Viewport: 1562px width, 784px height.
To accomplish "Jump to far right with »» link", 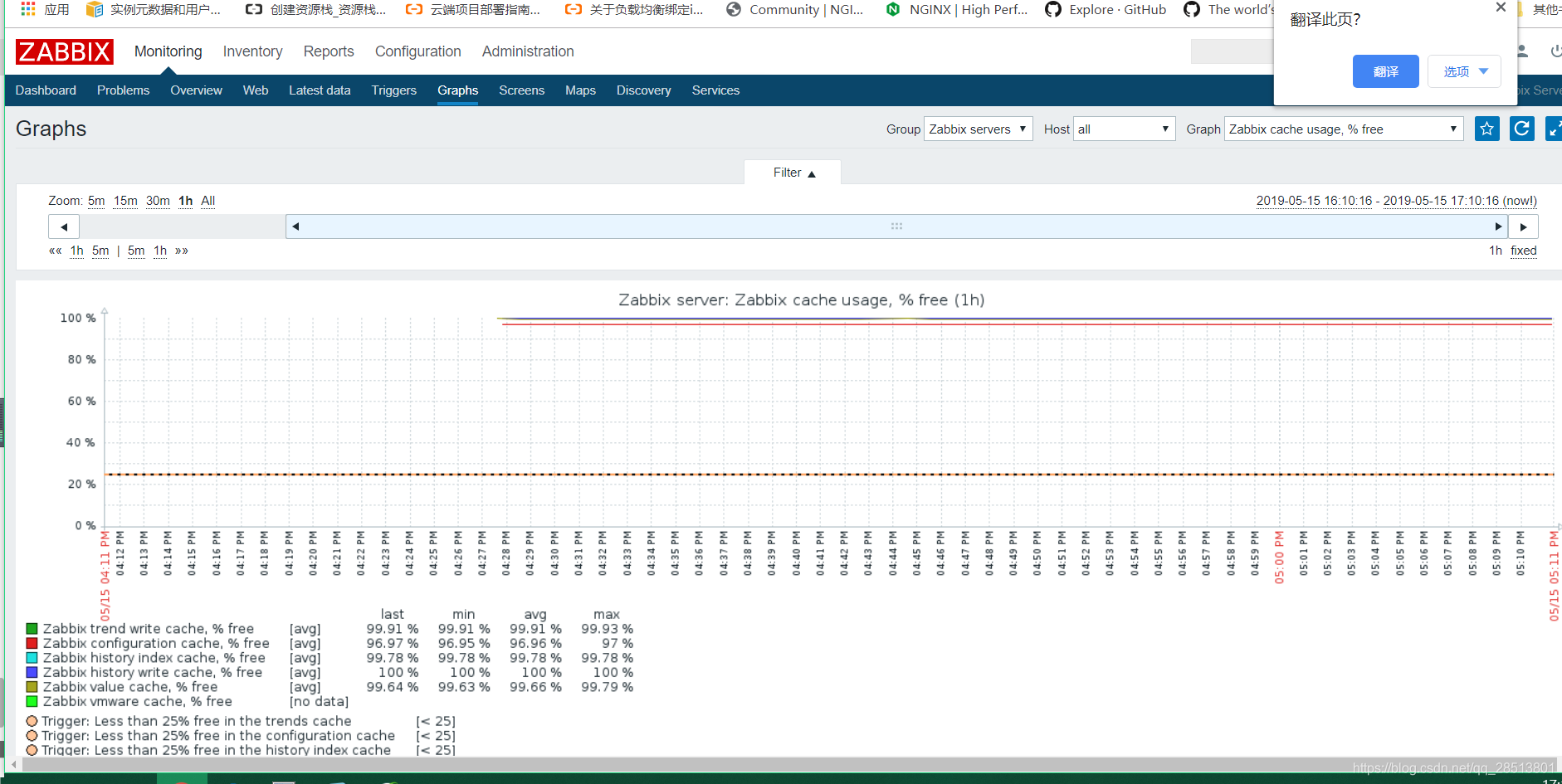I will click(182, 251).
